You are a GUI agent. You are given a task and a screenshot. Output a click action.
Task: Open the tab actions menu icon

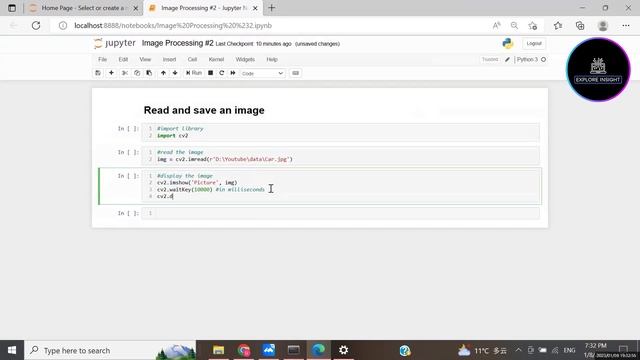point(12,8)
